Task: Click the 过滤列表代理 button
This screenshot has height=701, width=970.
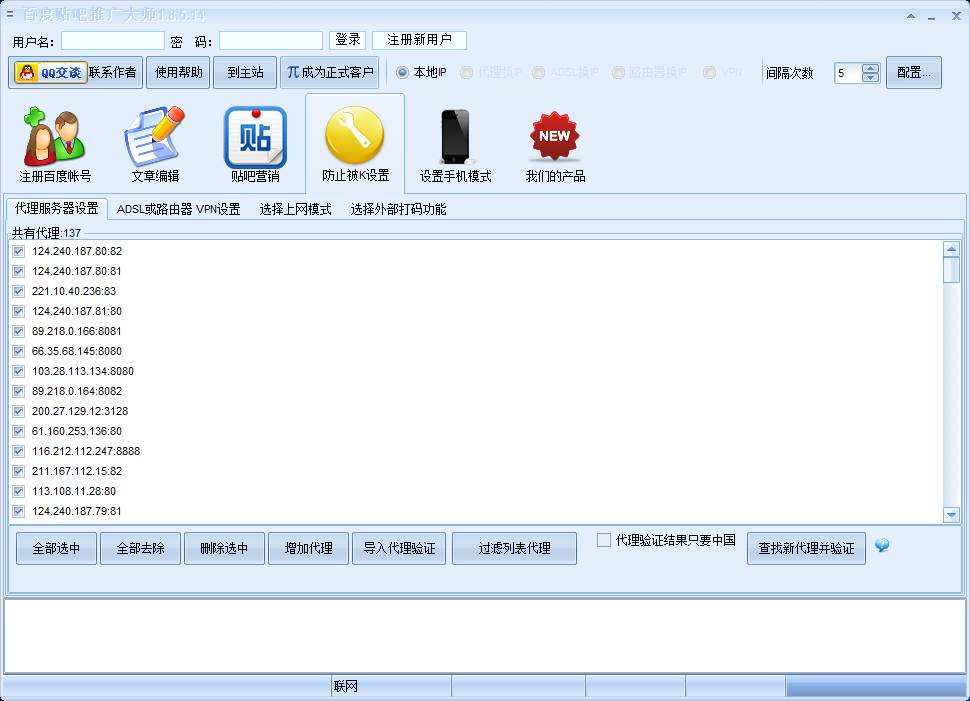Action: (x=515, y=548)
